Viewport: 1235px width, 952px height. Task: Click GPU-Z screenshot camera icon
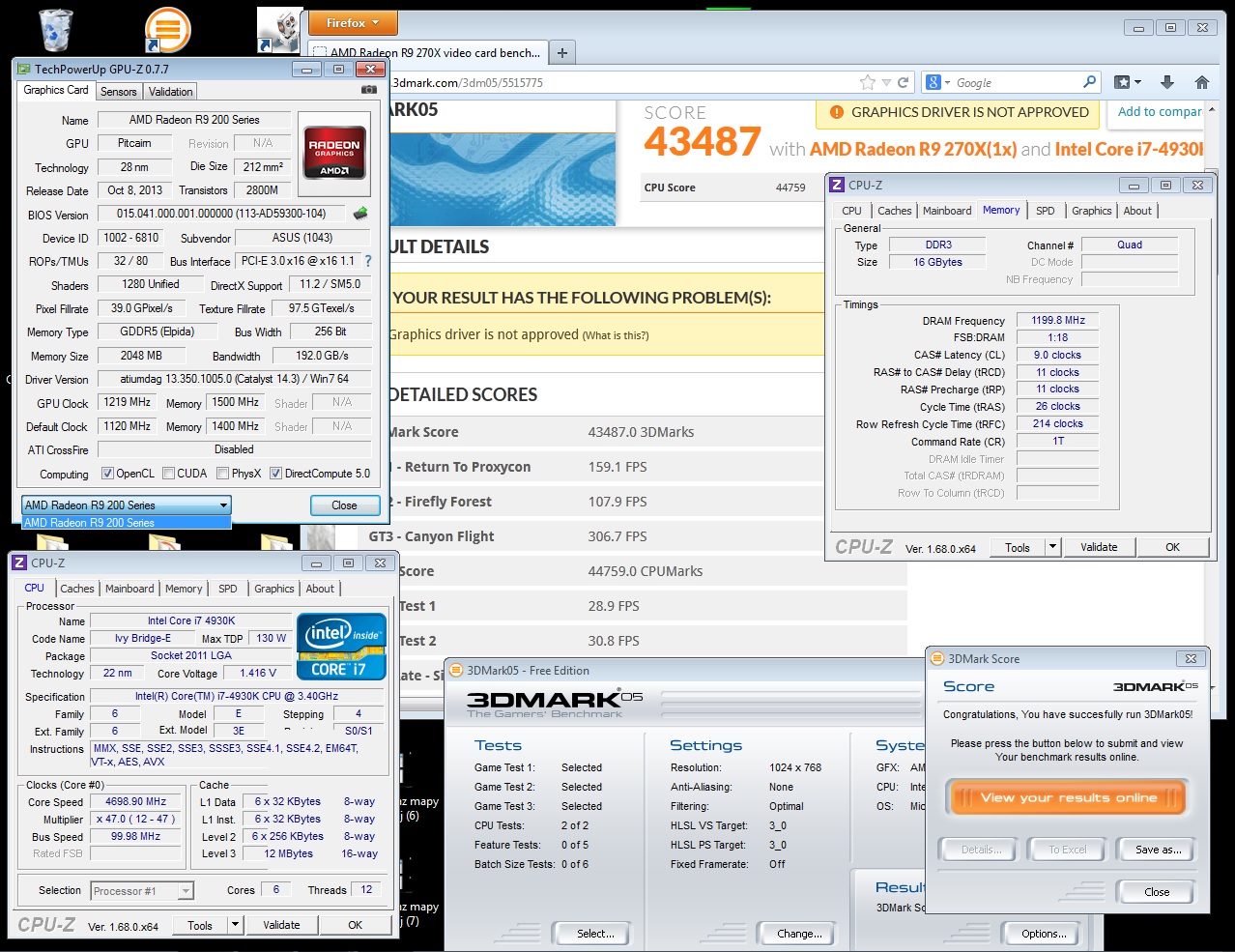(x=368, y=90)
